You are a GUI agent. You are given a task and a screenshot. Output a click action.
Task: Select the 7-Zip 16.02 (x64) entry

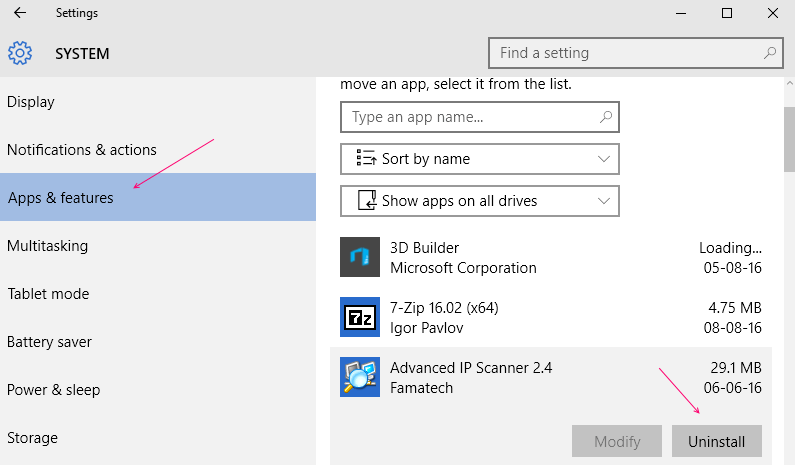(x=551, y=317)
